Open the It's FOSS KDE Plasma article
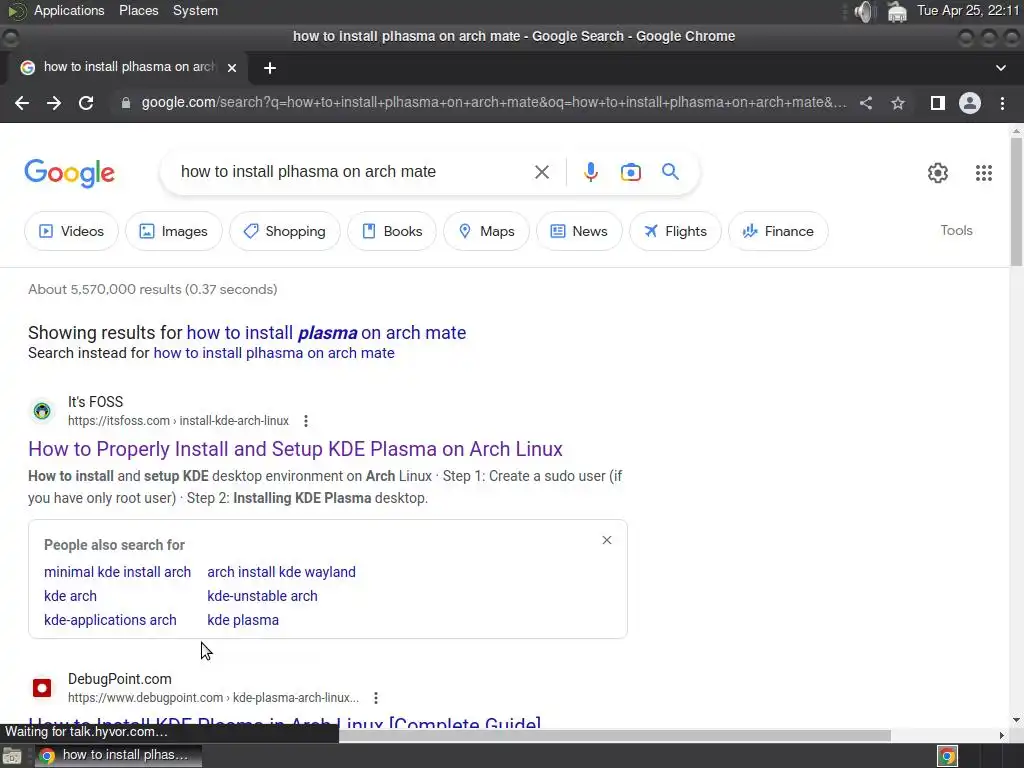 click(x=295, y=449)
